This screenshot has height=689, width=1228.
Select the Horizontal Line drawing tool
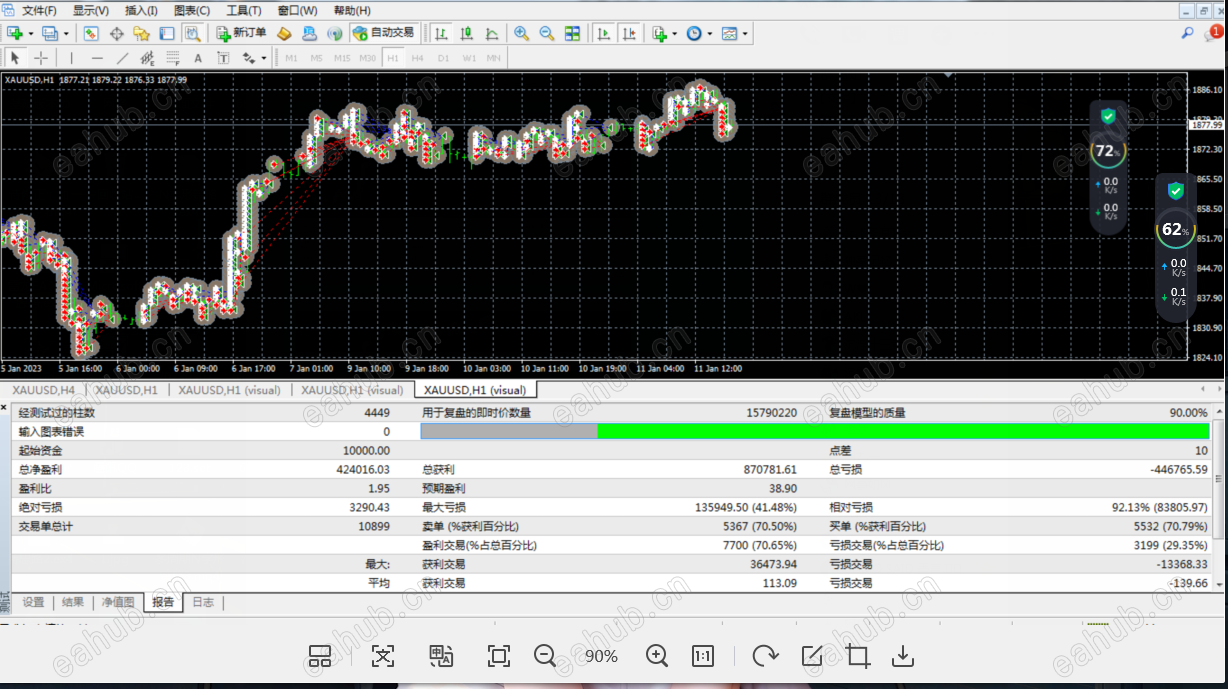[97, 58]
